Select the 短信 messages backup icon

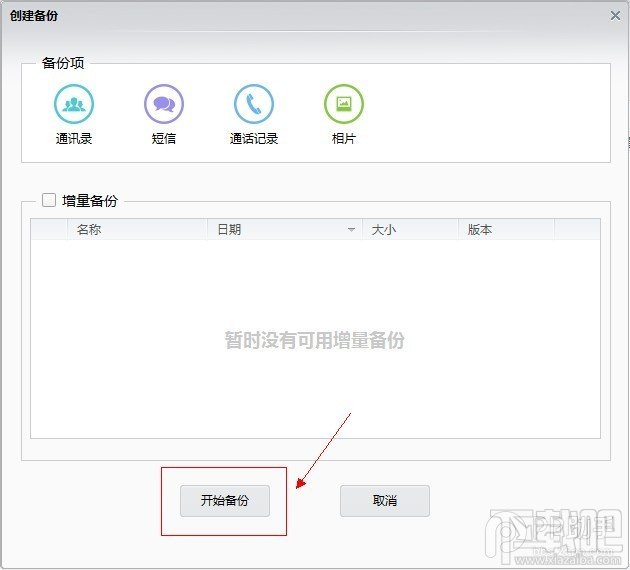(164, 104)
